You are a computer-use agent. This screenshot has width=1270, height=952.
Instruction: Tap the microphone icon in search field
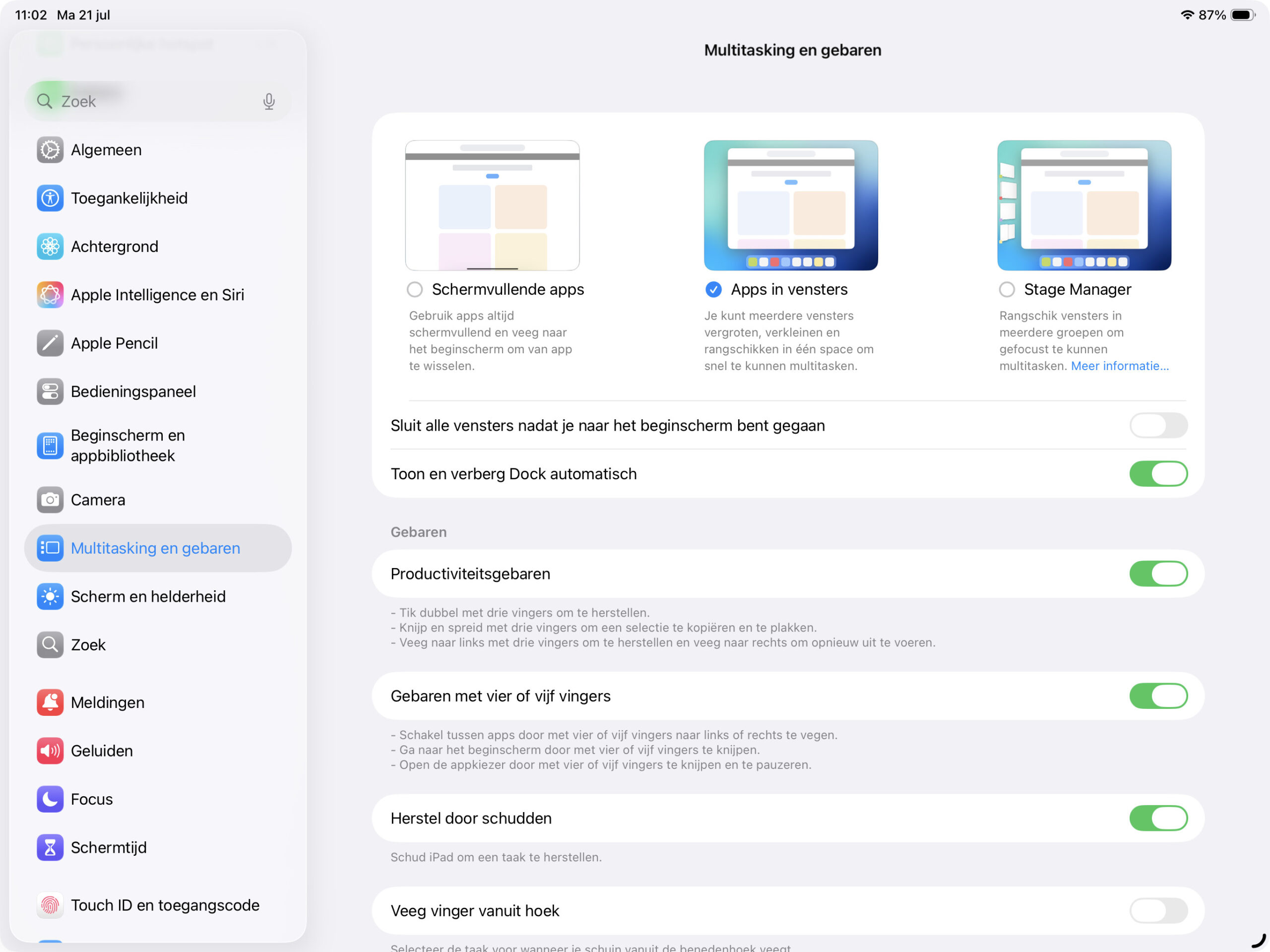point(269,102)
